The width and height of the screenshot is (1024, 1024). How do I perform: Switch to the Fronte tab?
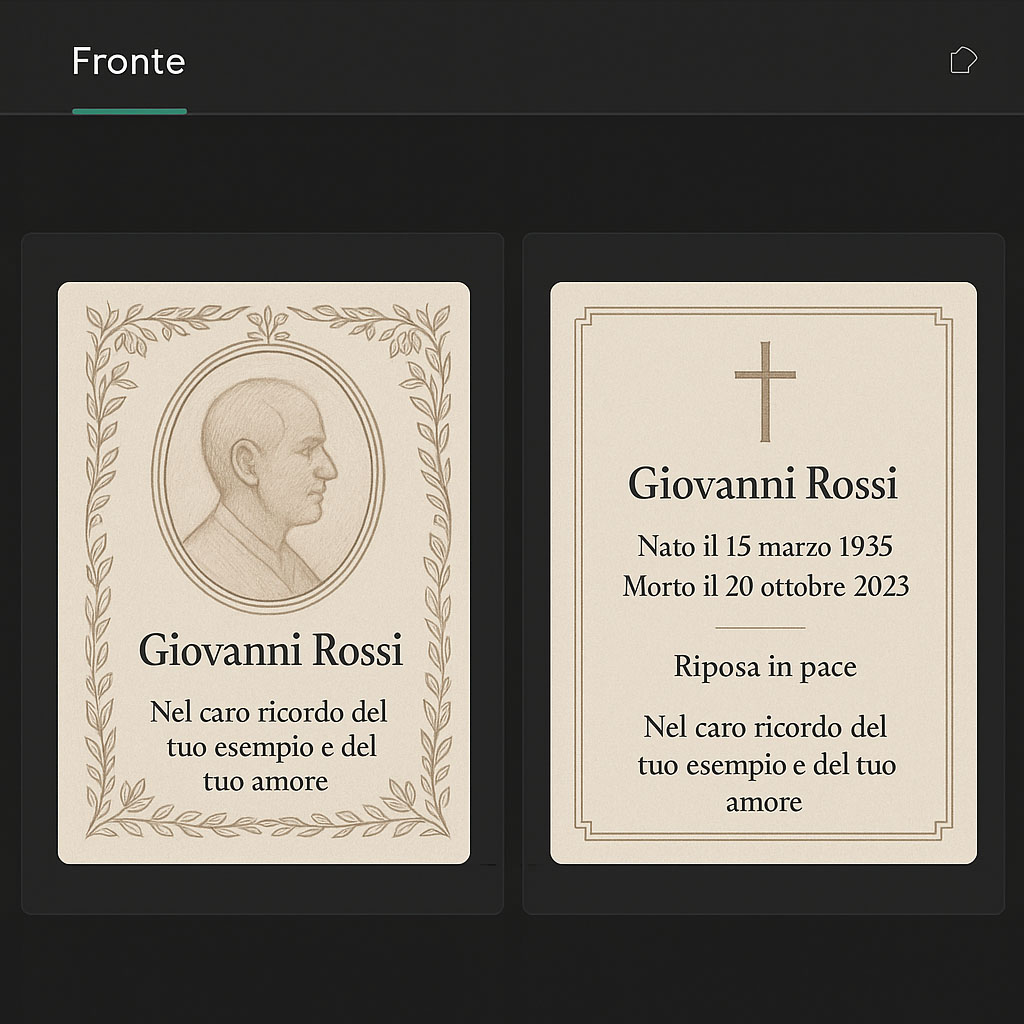(x=128, y=62)
